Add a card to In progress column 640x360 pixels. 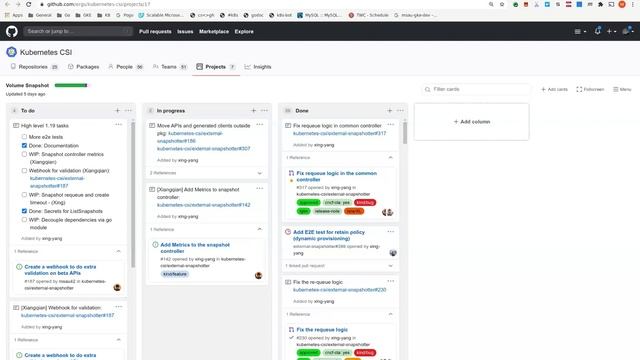[x=253, y=111]
